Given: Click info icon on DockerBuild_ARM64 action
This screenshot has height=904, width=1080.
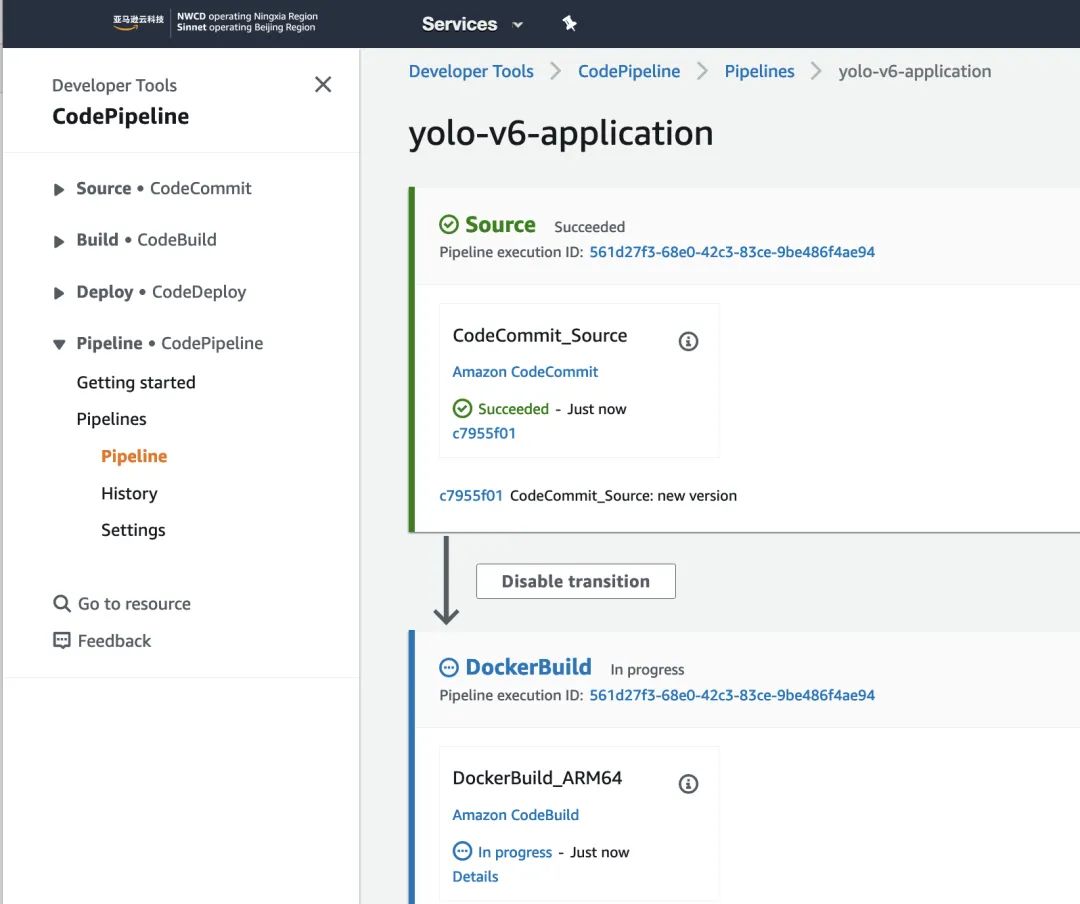Looking at the screenshot, I should pyautogui.click(x=688, y=784).
